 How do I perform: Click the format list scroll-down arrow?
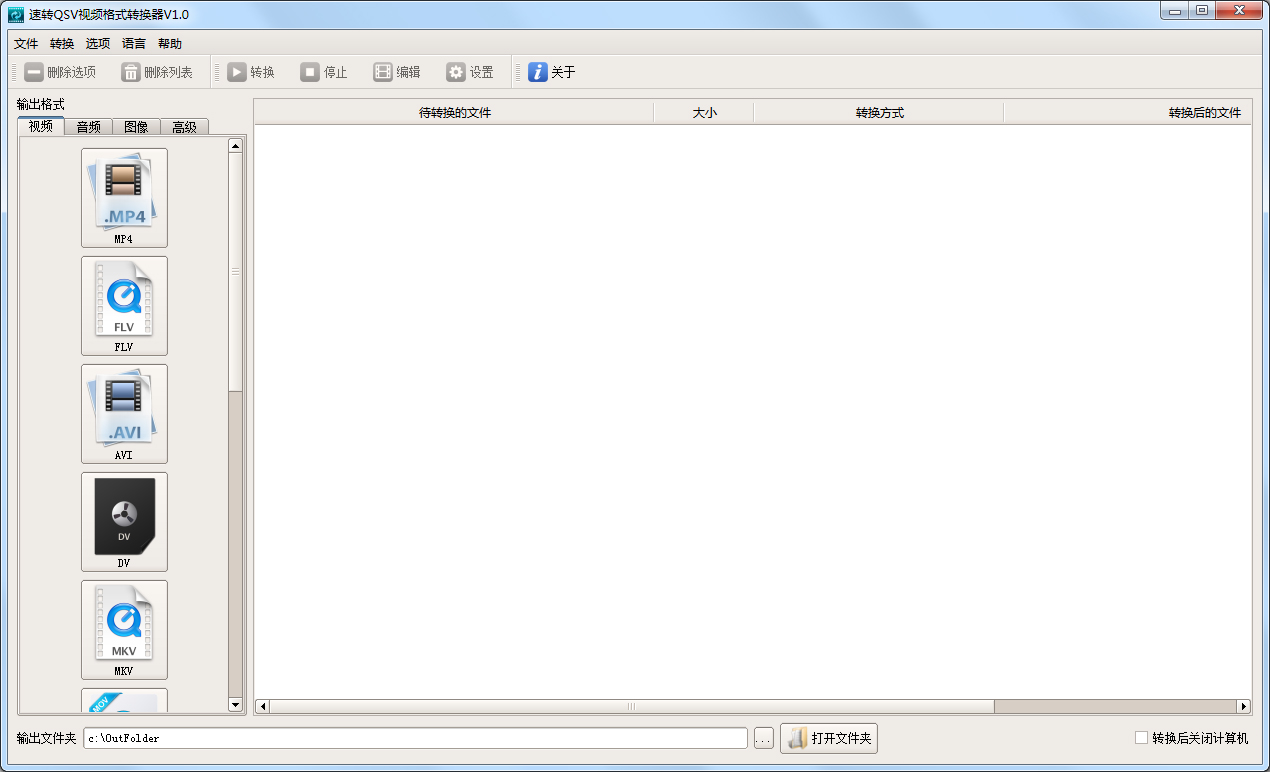[x=236, y=705]
